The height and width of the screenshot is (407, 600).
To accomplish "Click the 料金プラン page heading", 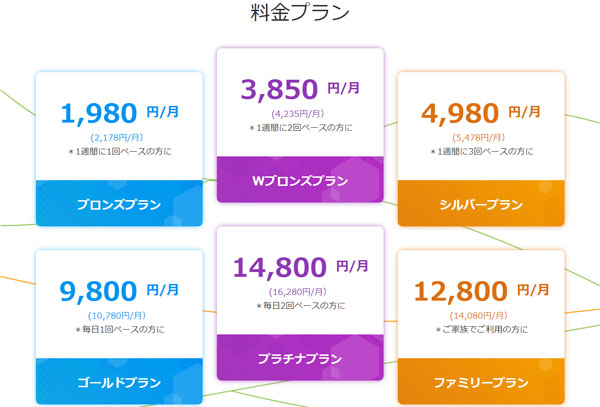I will tap(299, 15).
